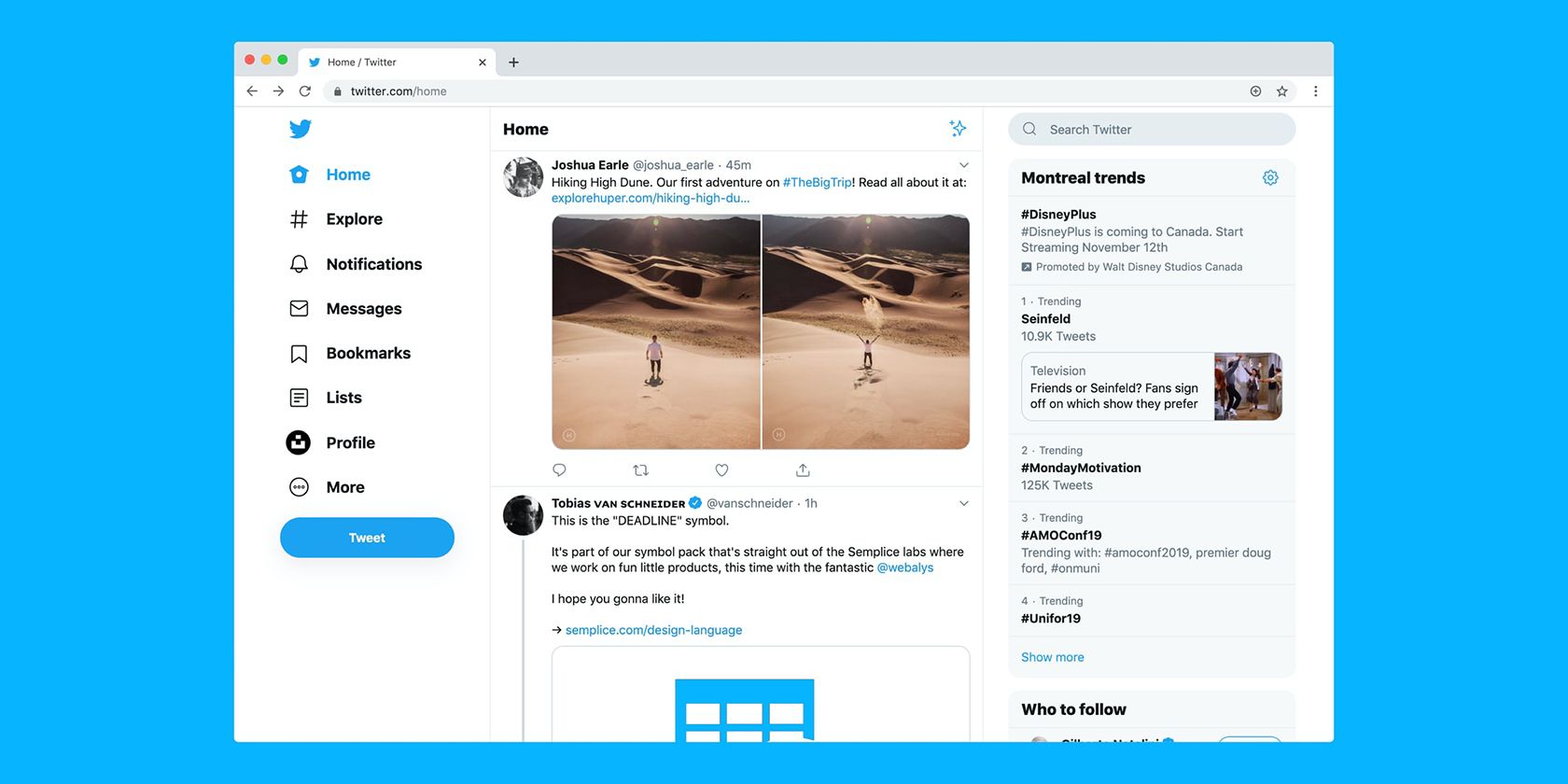
Task: Open the More menu in sidebar
Action: [x=344, y=487]
